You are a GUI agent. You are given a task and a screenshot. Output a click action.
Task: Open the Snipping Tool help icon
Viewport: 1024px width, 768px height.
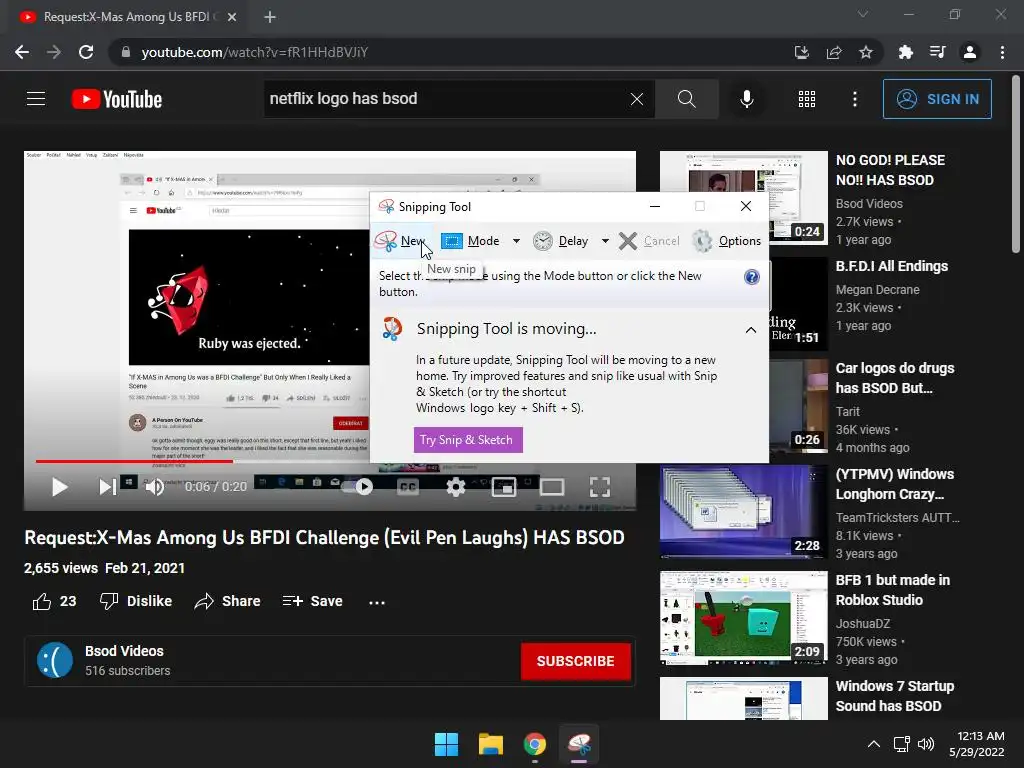(752, 277)
